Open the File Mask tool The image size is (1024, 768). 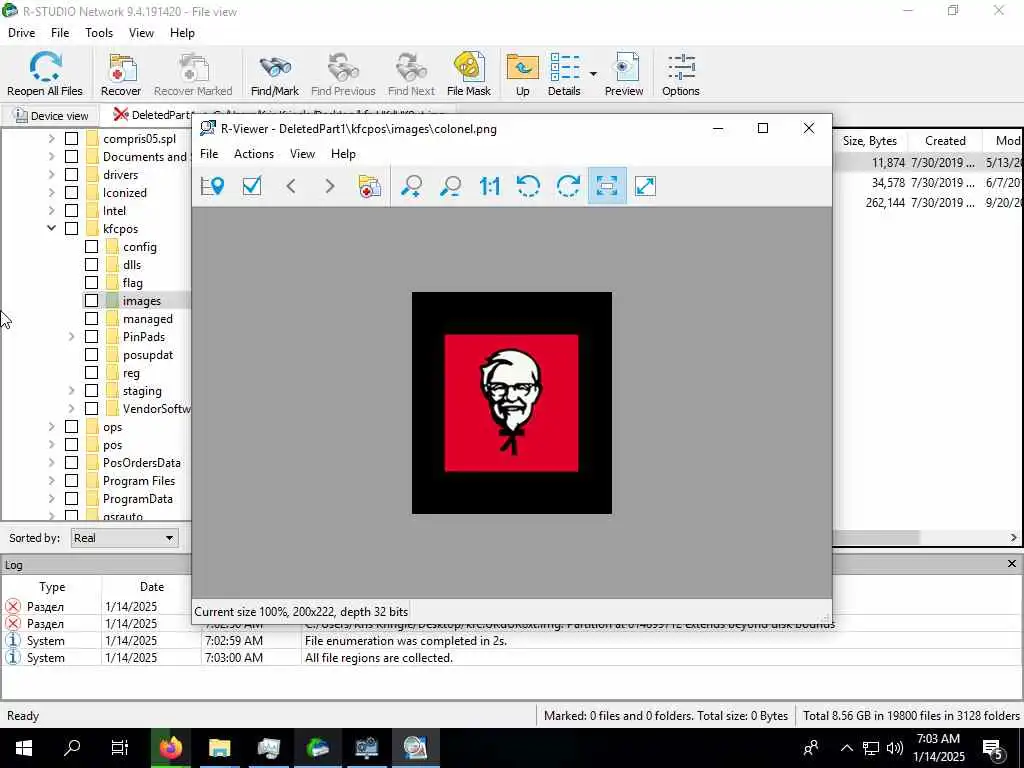(x=469, y=74)
